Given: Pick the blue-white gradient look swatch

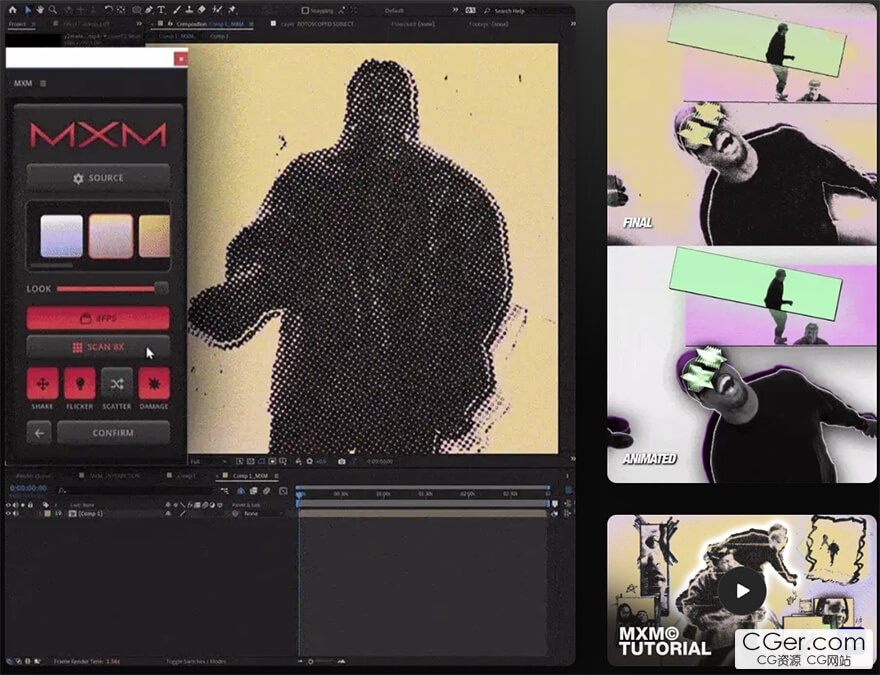Looking at the screenshot, I should [x=62, y=236].
